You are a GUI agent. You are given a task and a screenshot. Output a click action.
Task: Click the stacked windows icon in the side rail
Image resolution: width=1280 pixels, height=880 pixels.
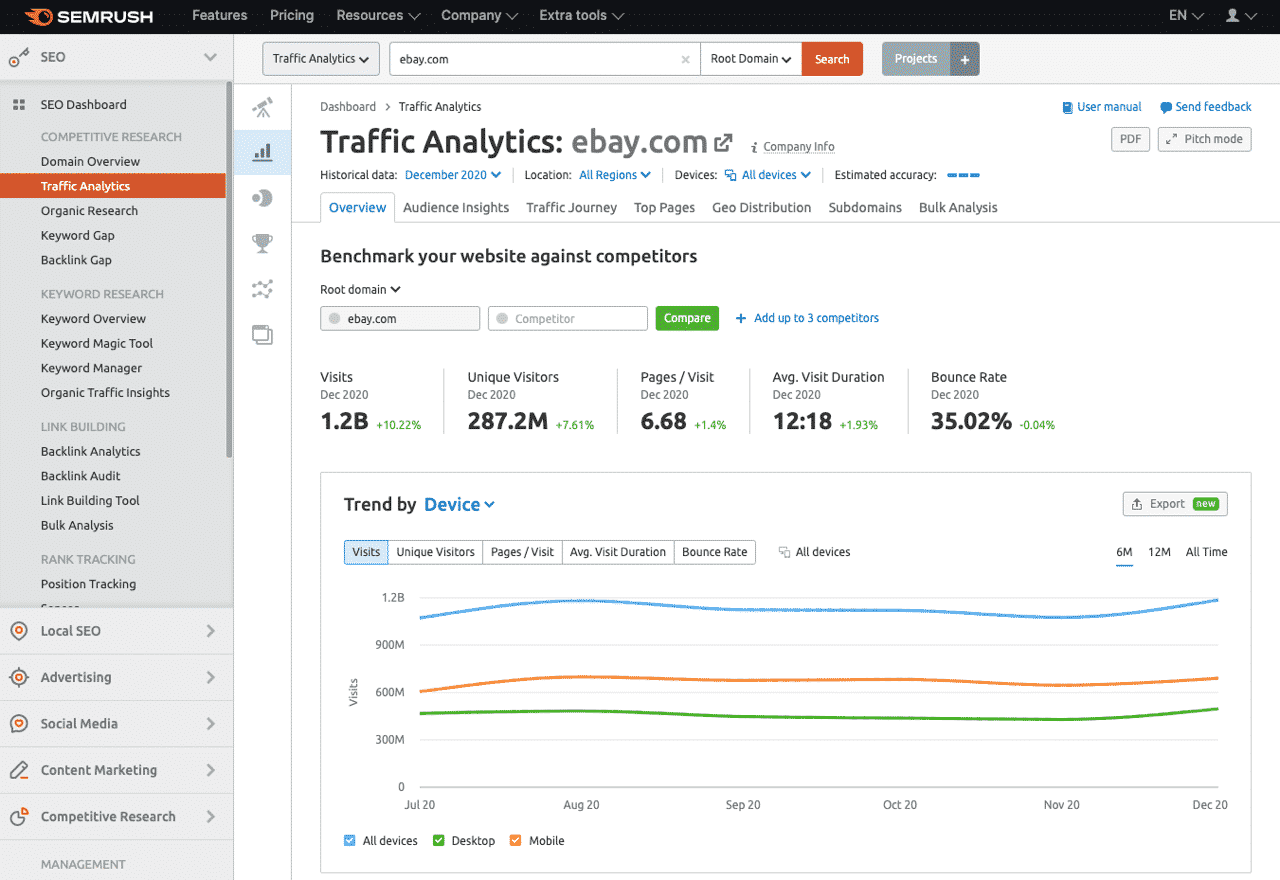point(262,335)
